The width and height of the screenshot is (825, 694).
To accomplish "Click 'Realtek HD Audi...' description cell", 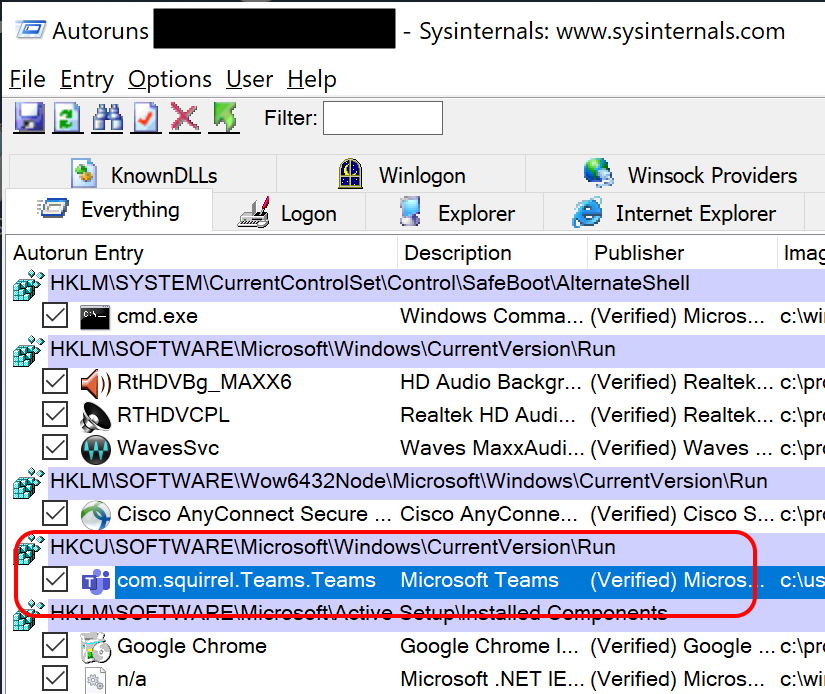I will pyautogui.click(x=488, y=415).
